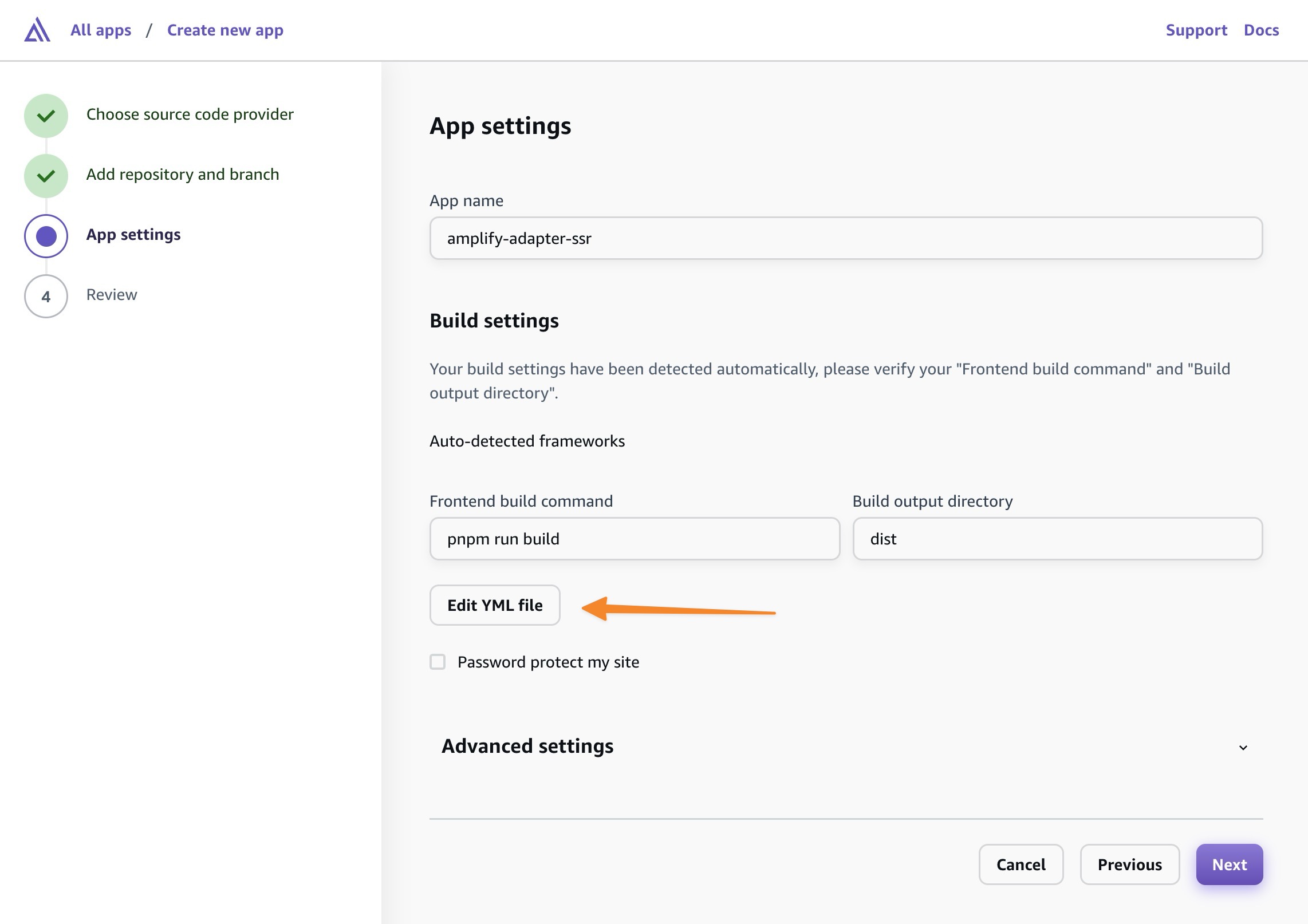Click the Advanced settings heading
1308x924 pixels.
point(527,746)
